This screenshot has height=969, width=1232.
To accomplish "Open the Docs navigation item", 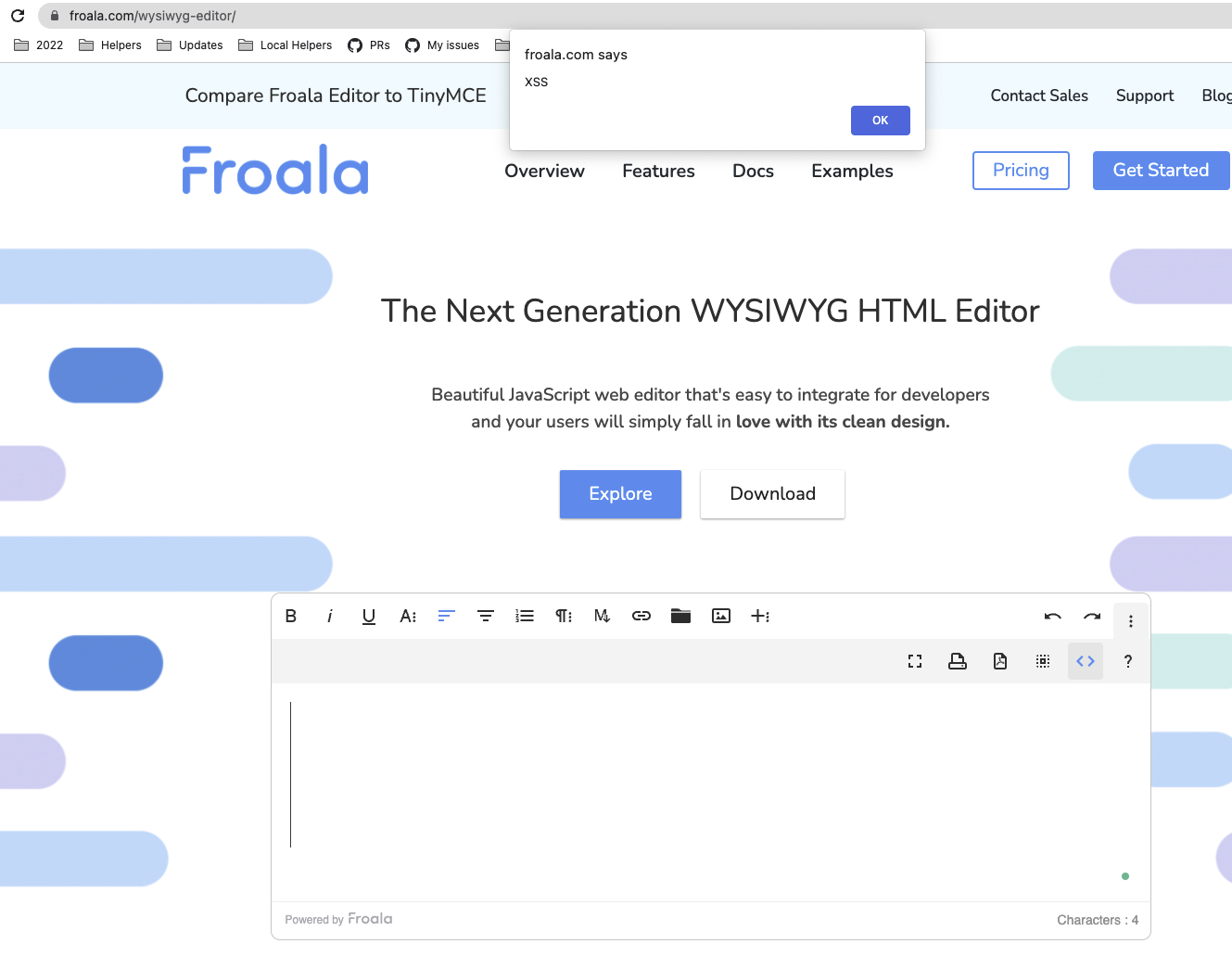I will pos(754,171).
